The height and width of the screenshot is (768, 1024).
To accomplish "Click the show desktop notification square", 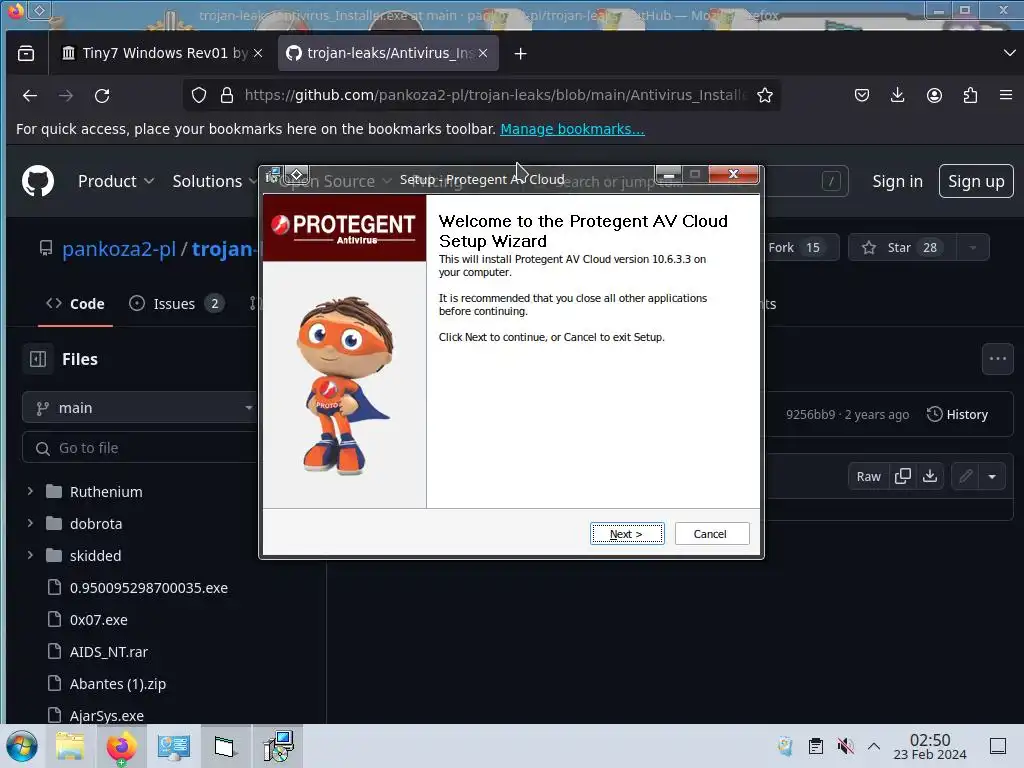I will (998, 746).
